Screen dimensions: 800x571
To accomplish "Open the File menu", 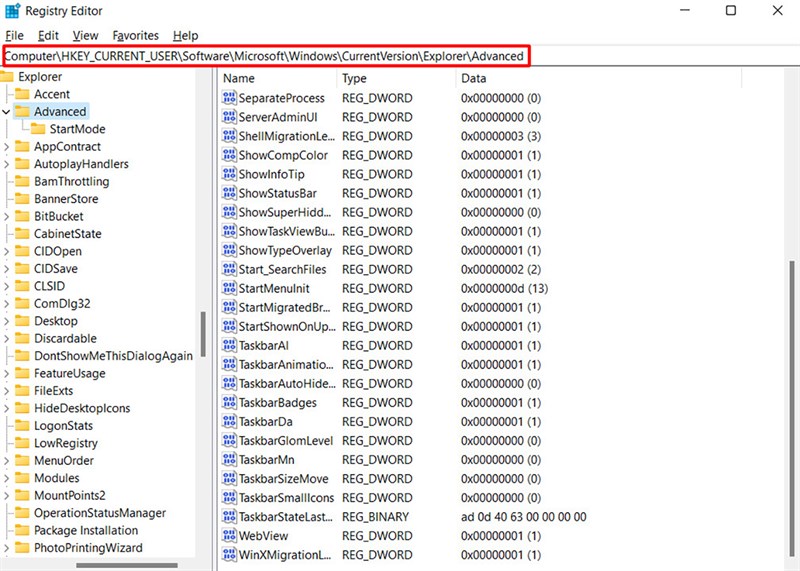I will point(14,35).
